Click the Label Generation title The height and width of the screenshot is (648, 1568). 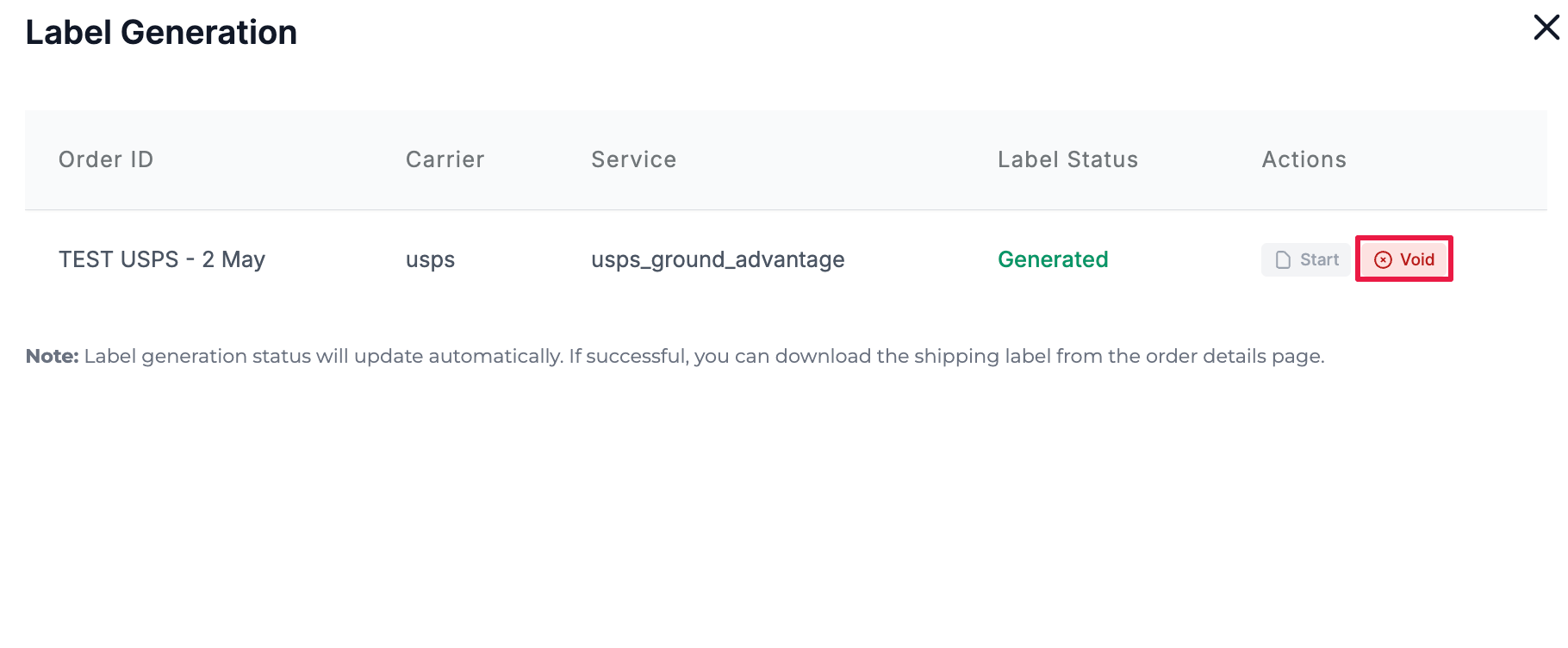click(x=161, y=33)
